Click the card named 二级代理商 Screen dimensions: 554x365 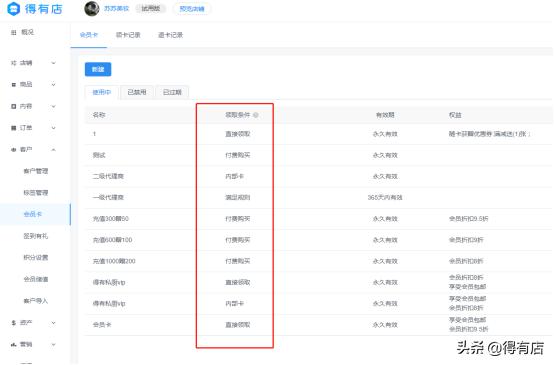click(x=108, y=176)
